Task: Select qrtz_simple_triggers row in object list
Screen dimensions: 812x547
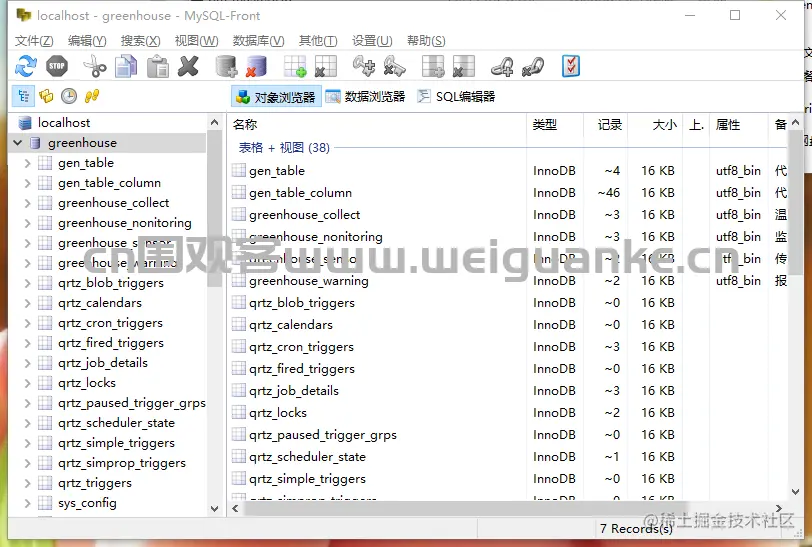Action: [509, 479]
